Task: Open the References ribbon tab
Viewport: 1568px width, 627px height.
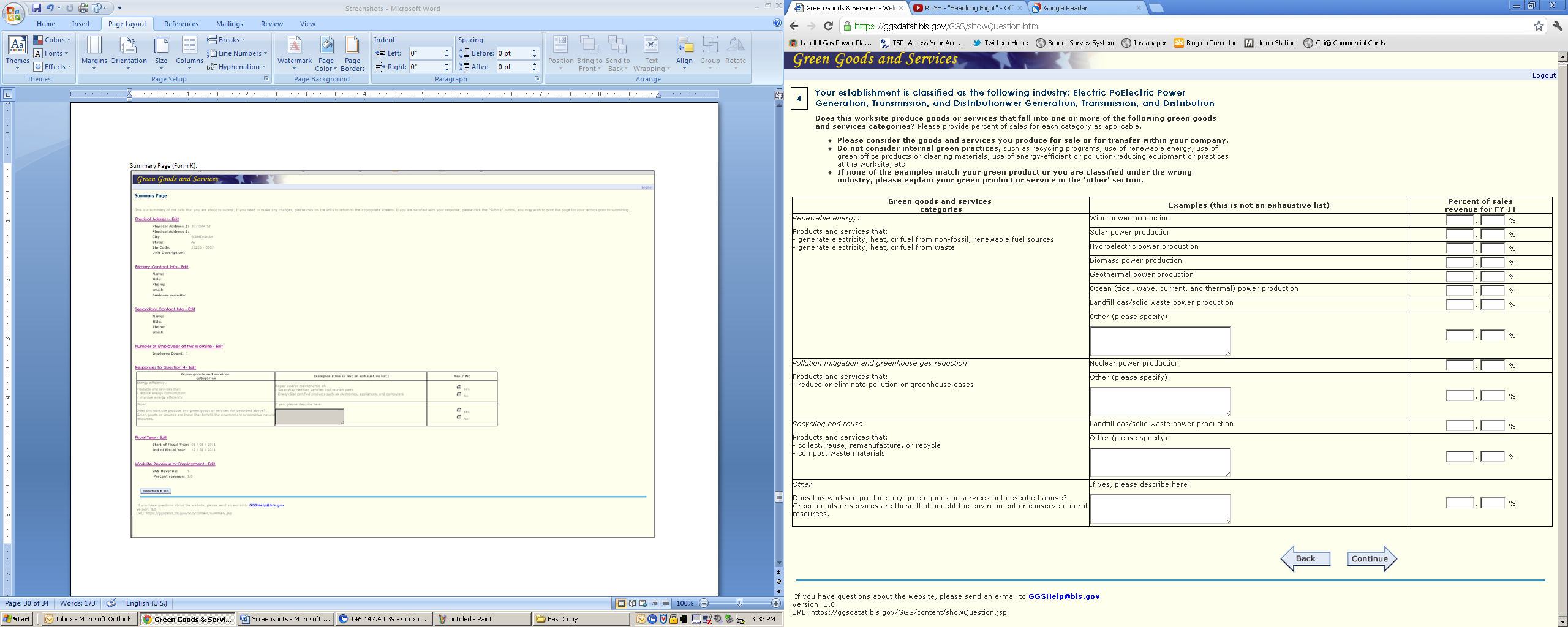Action: click(181, 24)
